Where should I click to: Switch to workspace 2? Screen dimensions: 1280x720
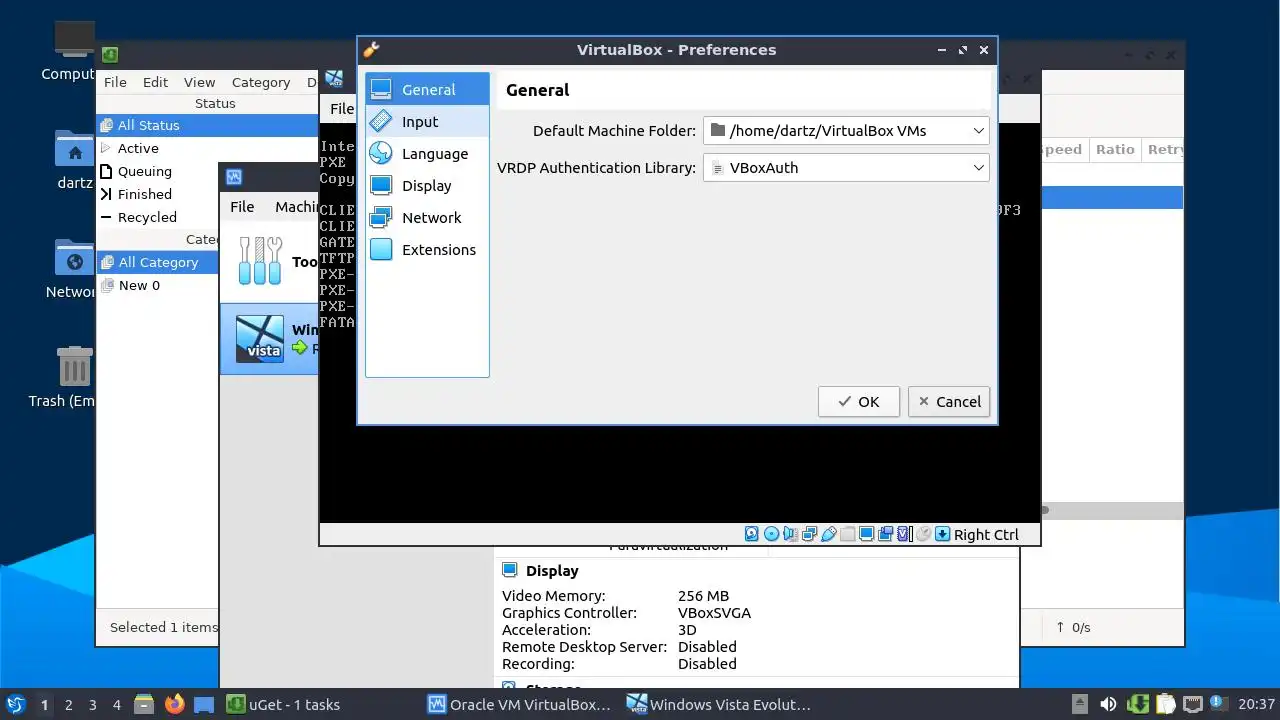coord(69,705)
